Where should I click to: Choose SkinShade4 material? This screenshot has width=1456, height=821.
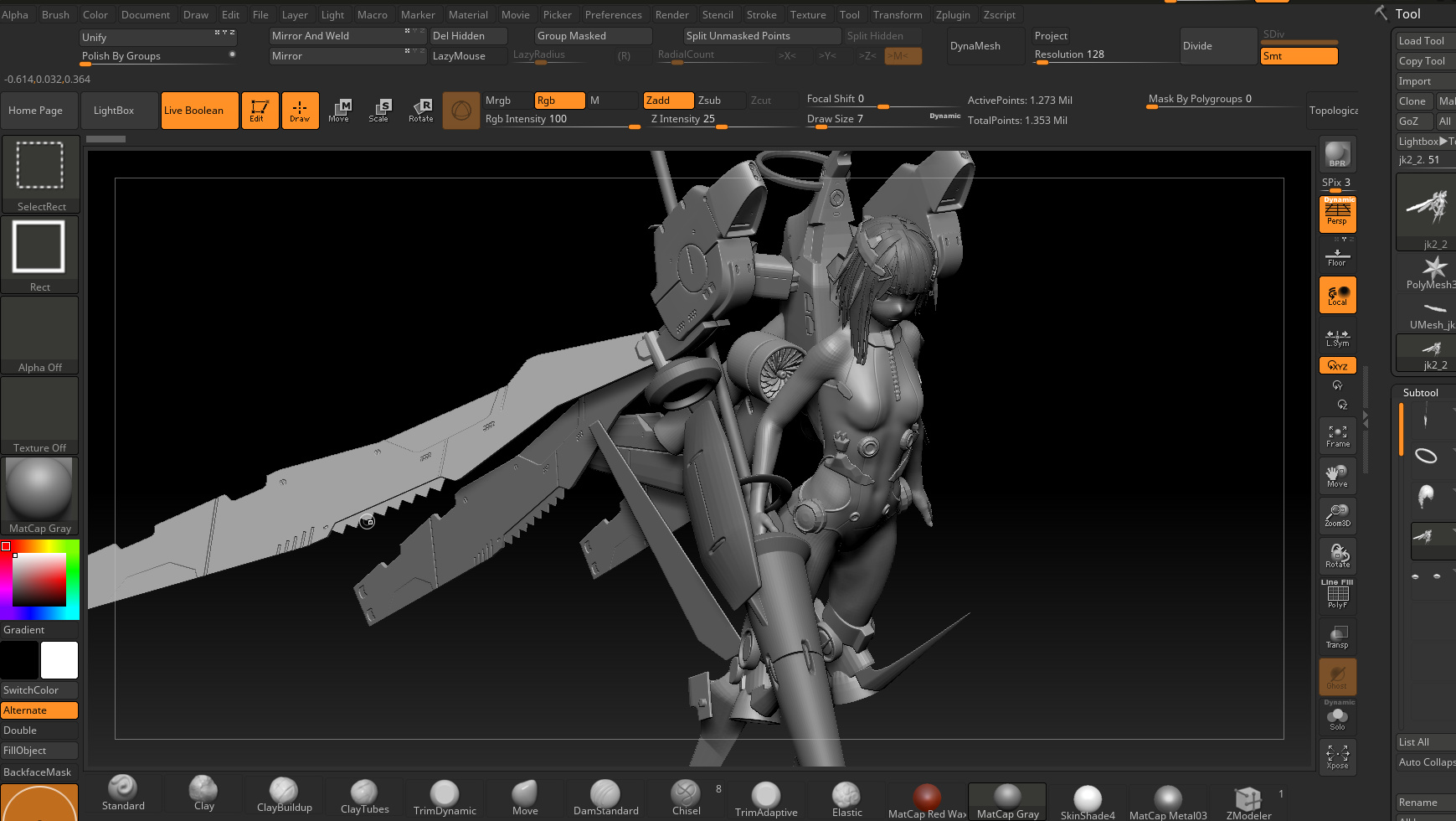click(x=1088, y=803)
